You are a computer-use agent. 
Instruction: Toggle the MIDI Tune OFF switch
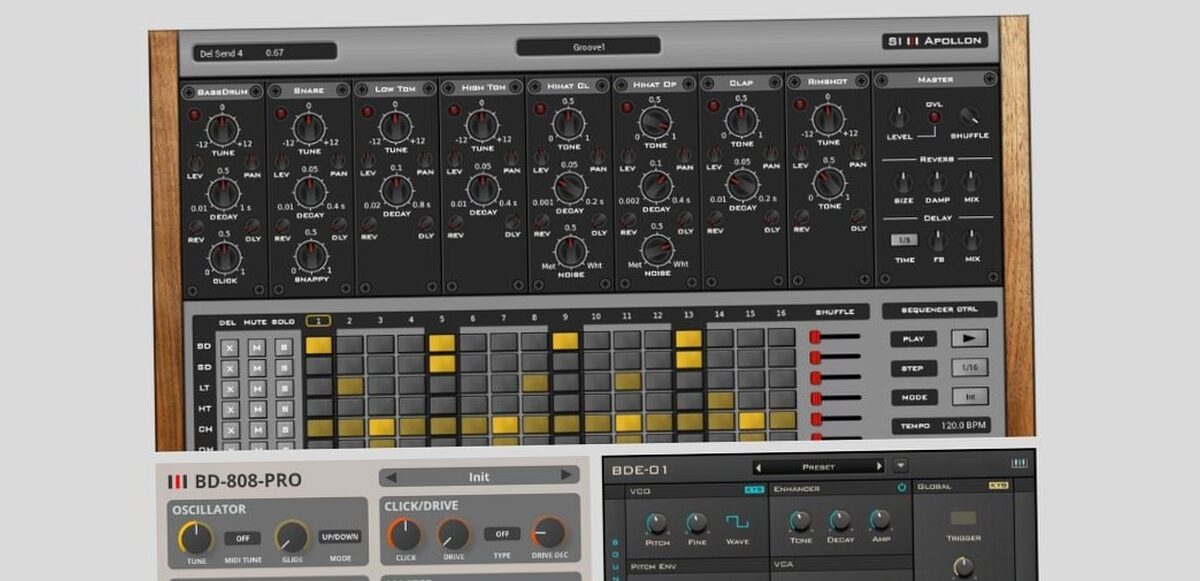242,538
